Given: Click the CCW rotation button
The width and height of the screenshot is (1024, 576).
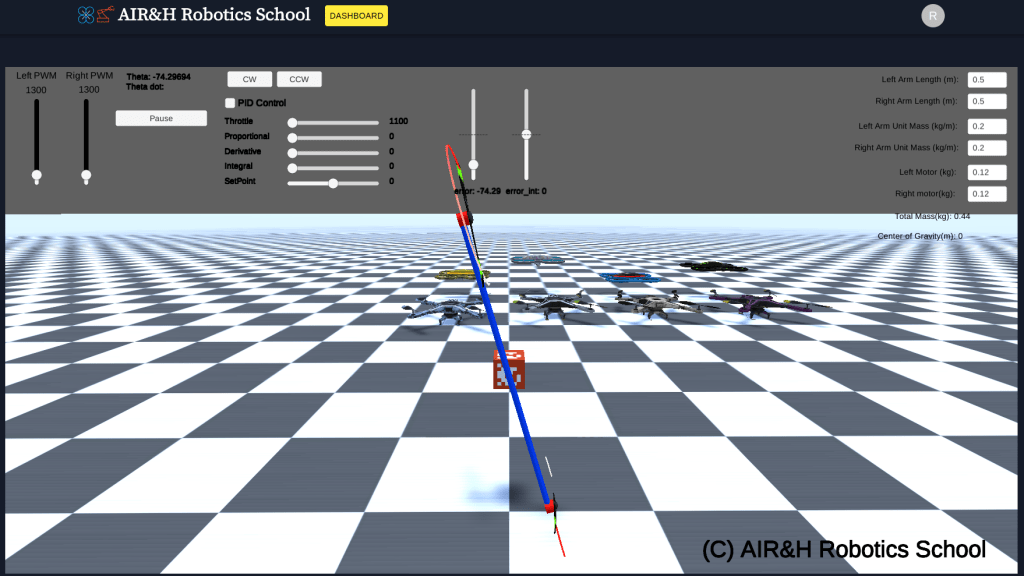Looking at the screenshot, I should click(x=298, y=79).
